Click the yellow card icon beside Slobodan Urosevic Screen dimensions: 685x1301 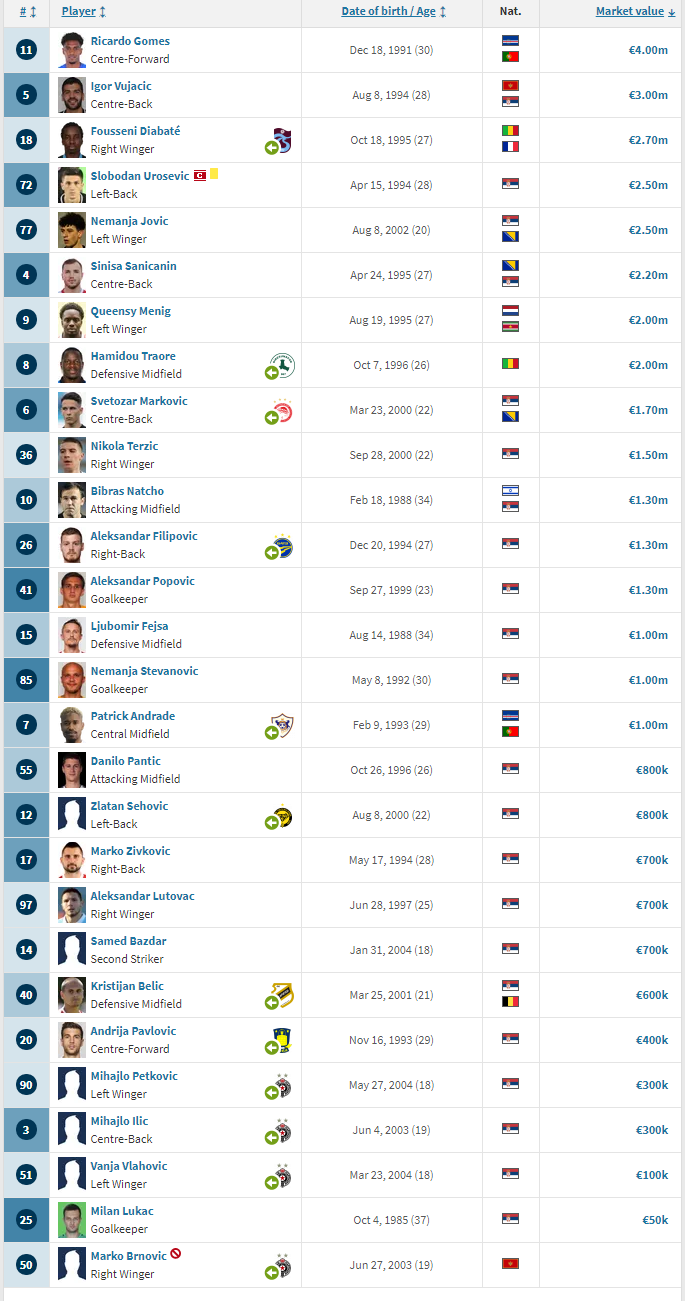tap(213, 174)
